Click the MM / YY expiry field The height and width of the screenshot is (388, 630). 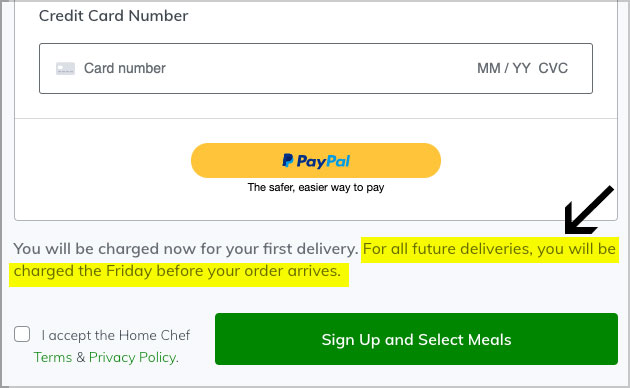click(x=504, y=68)
